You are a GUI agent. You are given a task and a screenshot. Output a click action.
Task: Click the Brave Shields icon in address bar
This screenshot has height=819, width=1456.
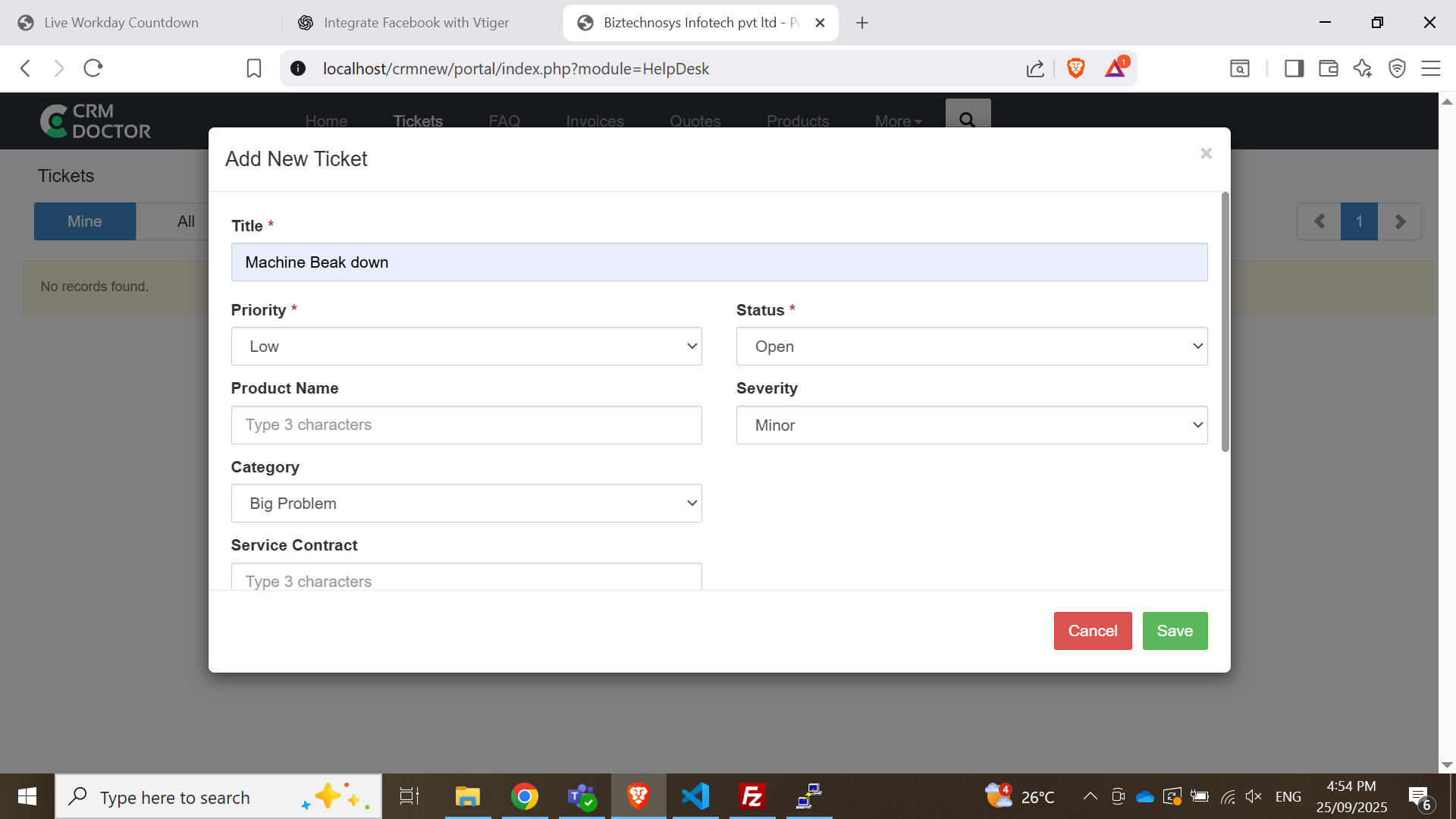1076,68
